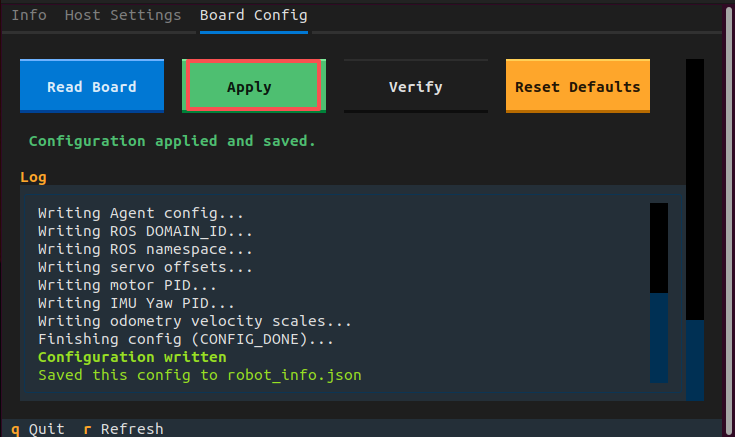The image size is (735, 437).
Task: Click the log panel scrollbar thumb
Action: point(659,338)
